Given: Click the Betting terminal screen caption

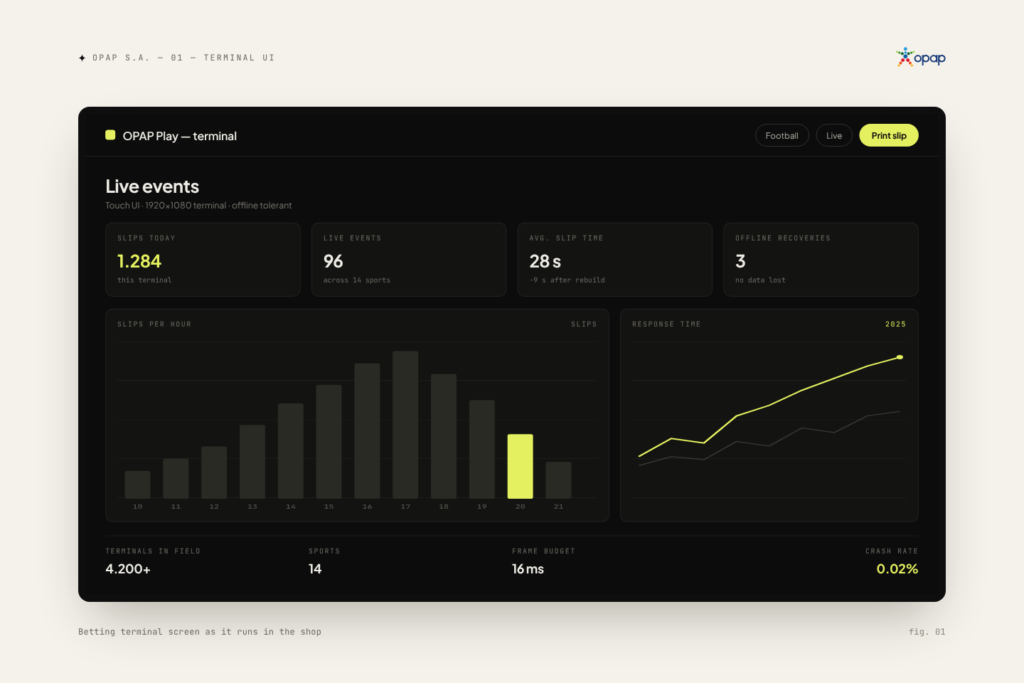Looking at the screenshot, I should 200,631.
